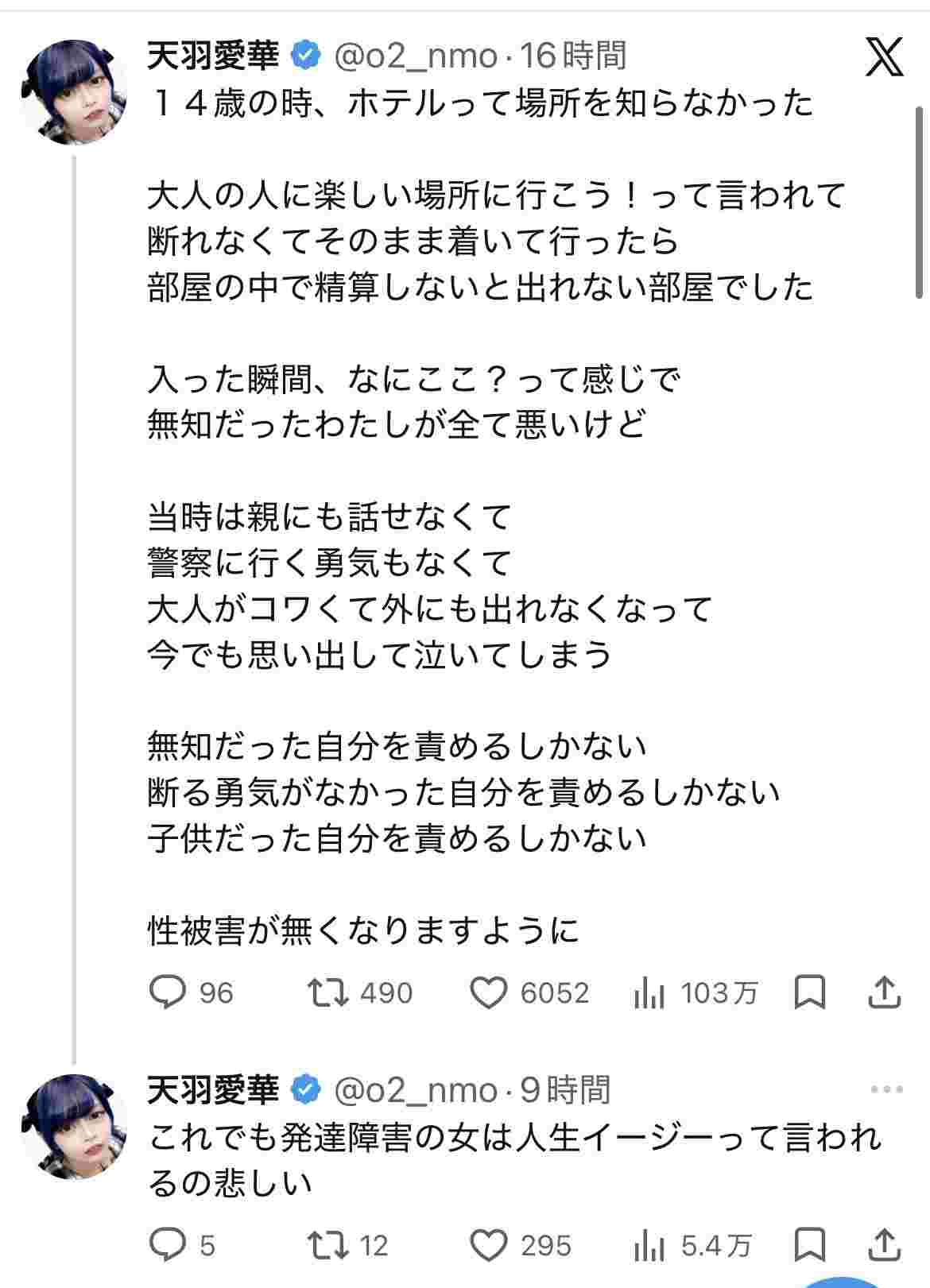Like the second post with 295 likes
Screen dimensions: 930x1288
[x=488, y=1244]
